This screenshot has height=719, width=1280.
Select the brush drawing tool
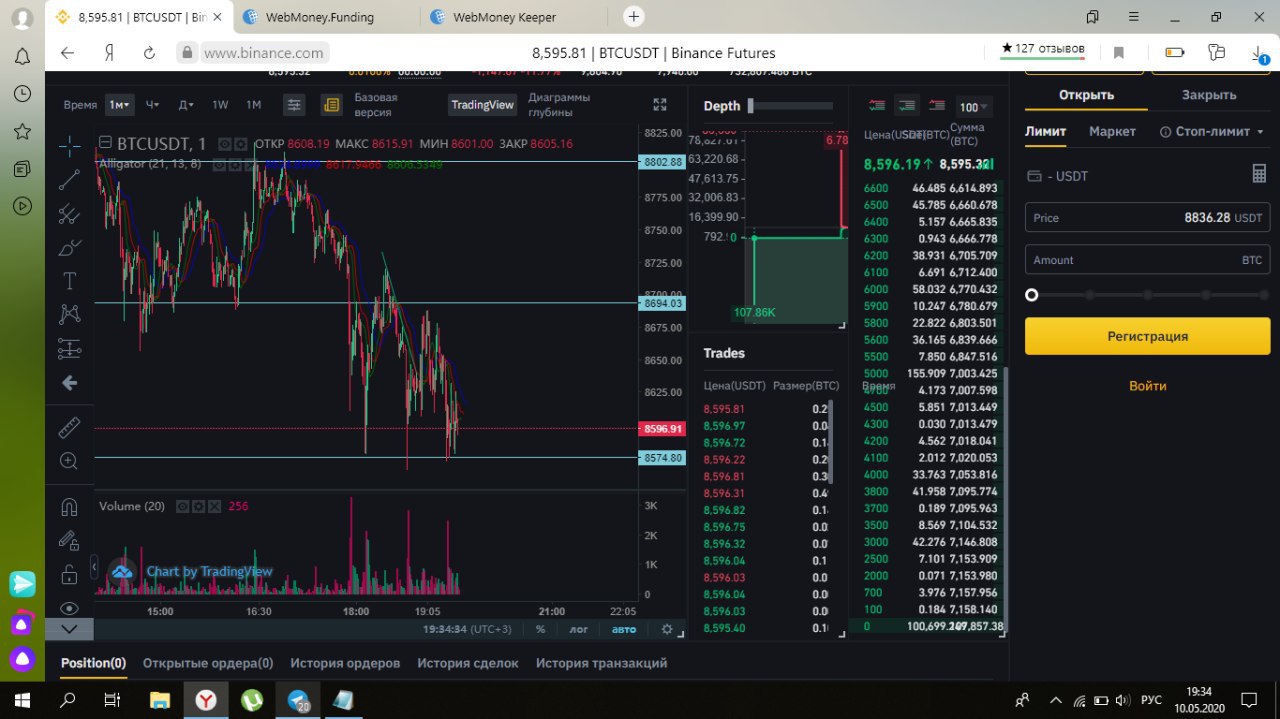(69, 247)
